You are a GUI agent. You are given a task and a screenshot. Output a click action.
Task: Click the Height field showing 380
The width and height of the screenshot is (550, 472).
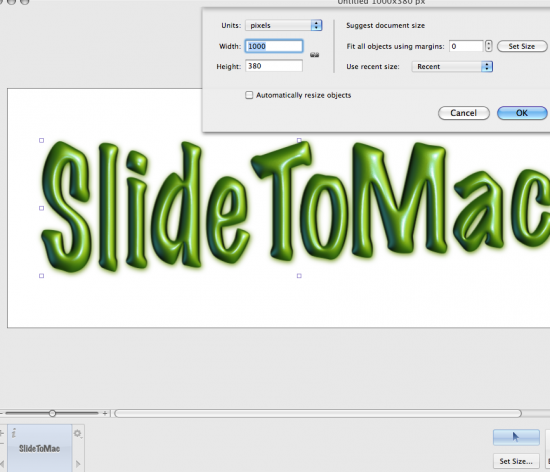[x=274, y=66]
